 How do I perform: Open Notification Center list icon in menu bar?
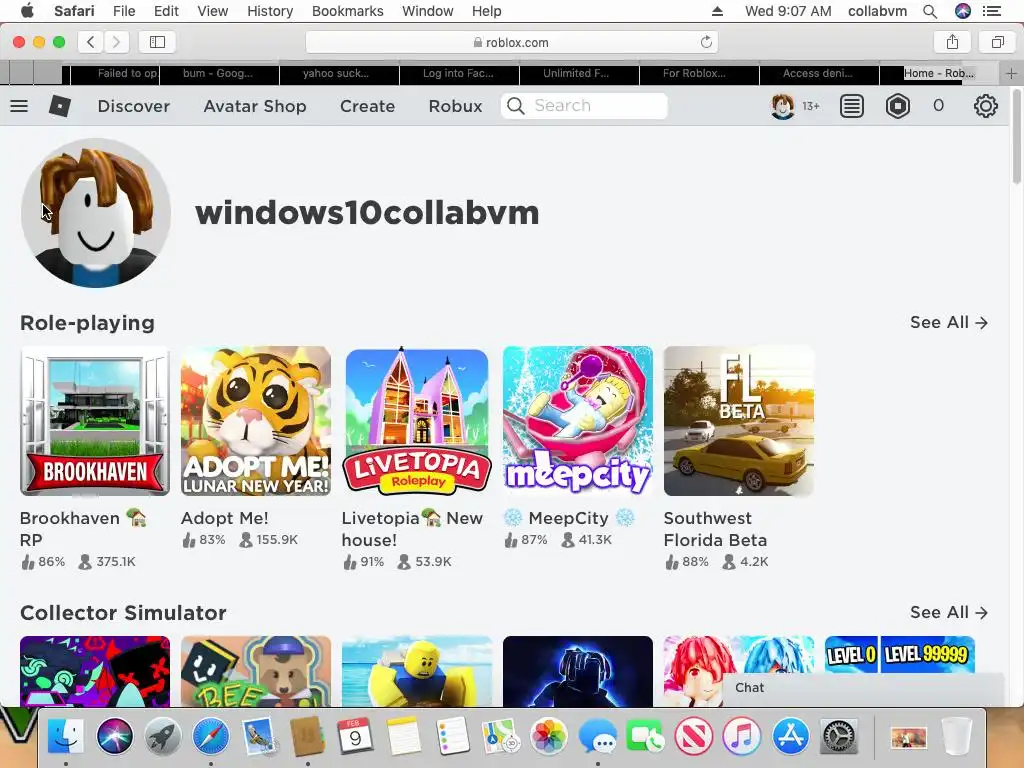(991, 11)
